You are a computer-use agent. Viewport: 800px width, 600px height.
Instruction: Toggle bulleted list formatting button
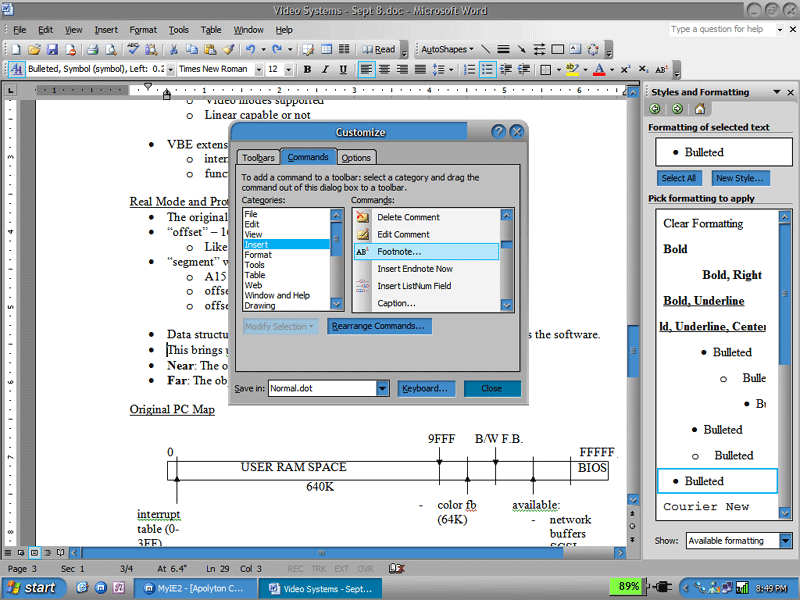pyautogui.click(x=487, y=70)
